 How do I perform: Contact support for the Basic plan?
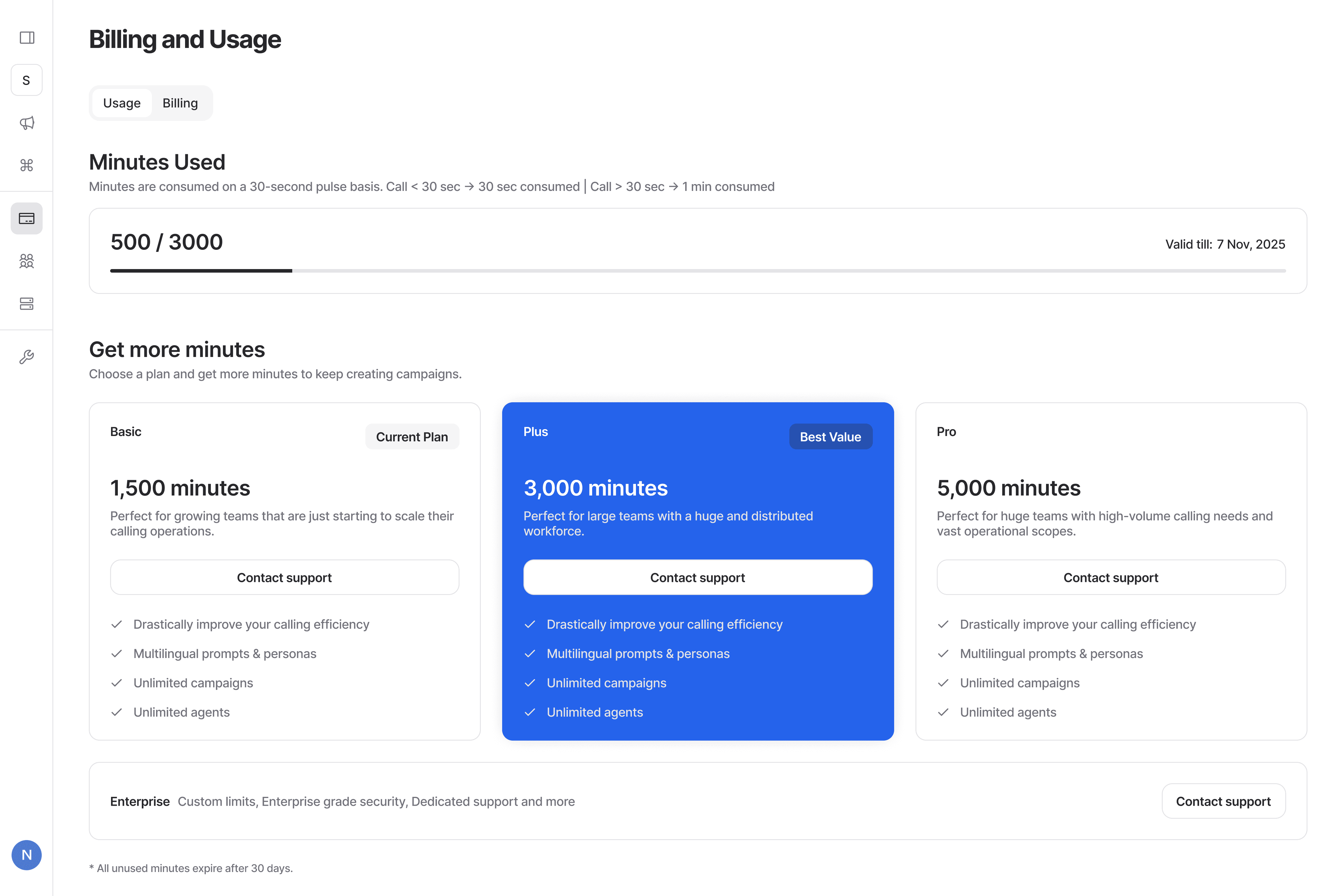click(285, 578)
